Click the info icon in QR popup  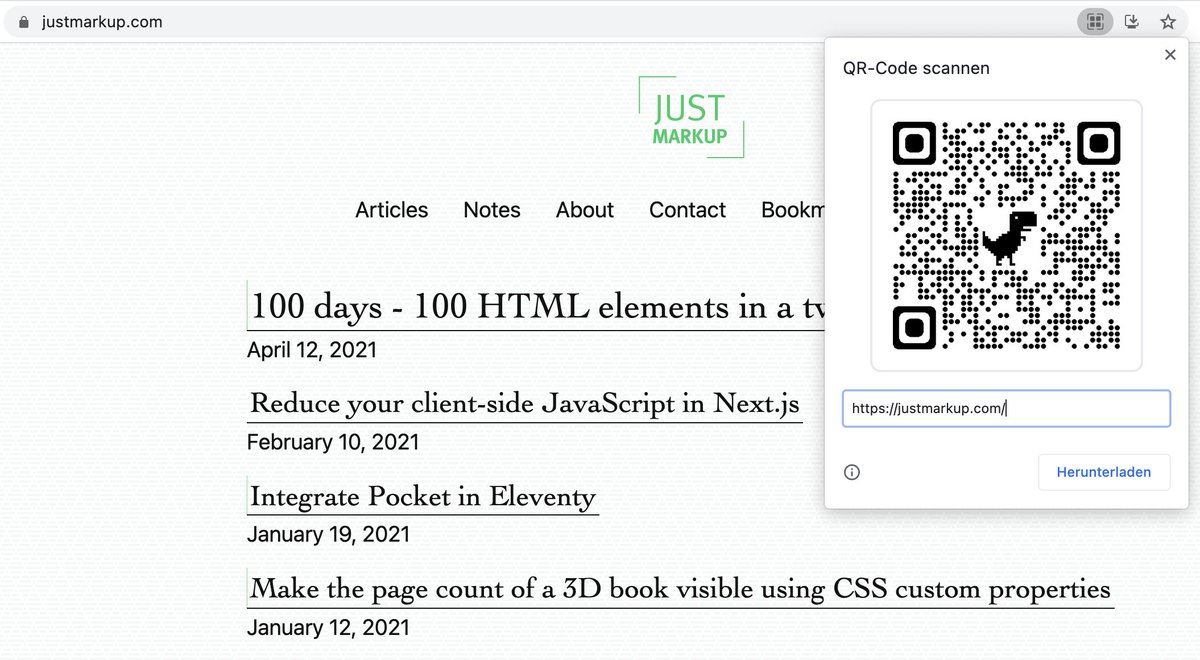click(852, 472)
